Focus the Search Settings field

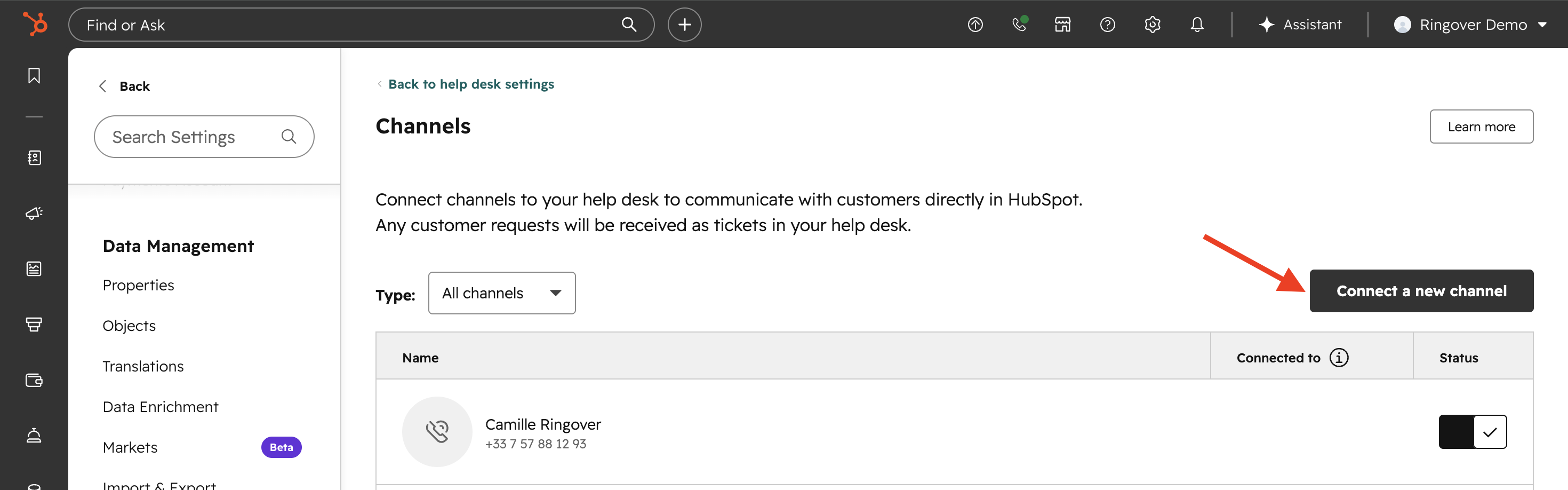195,137
